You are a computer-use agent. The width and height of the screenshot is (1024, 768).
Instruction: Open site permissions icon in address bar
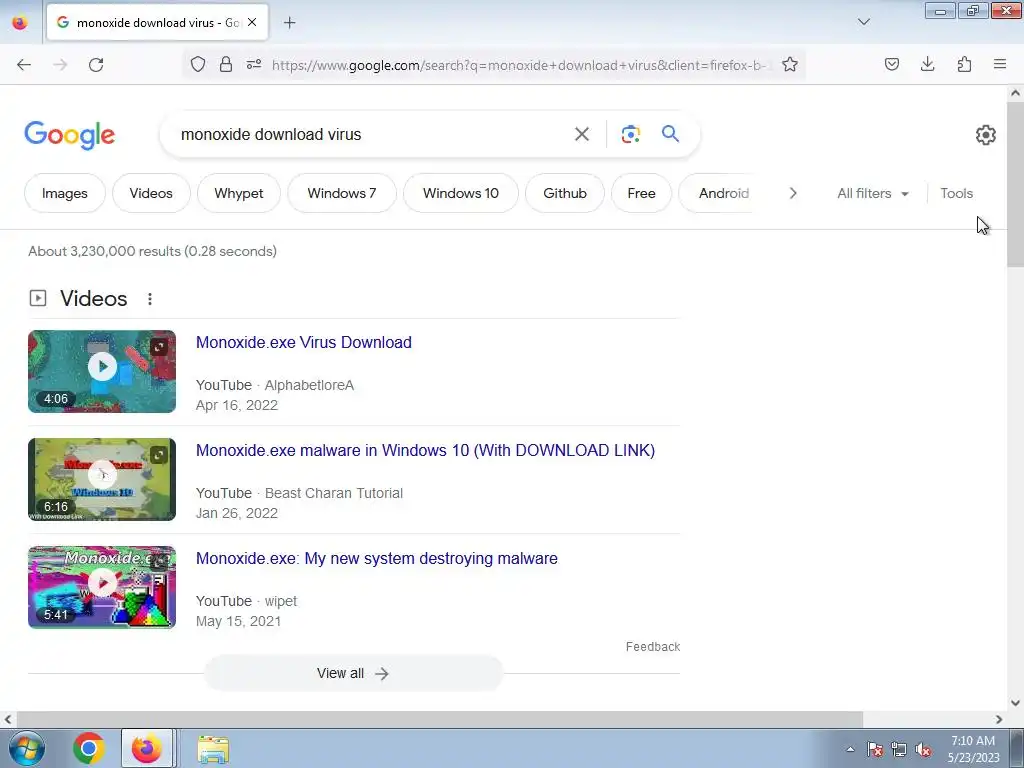[x=254, y=64]
